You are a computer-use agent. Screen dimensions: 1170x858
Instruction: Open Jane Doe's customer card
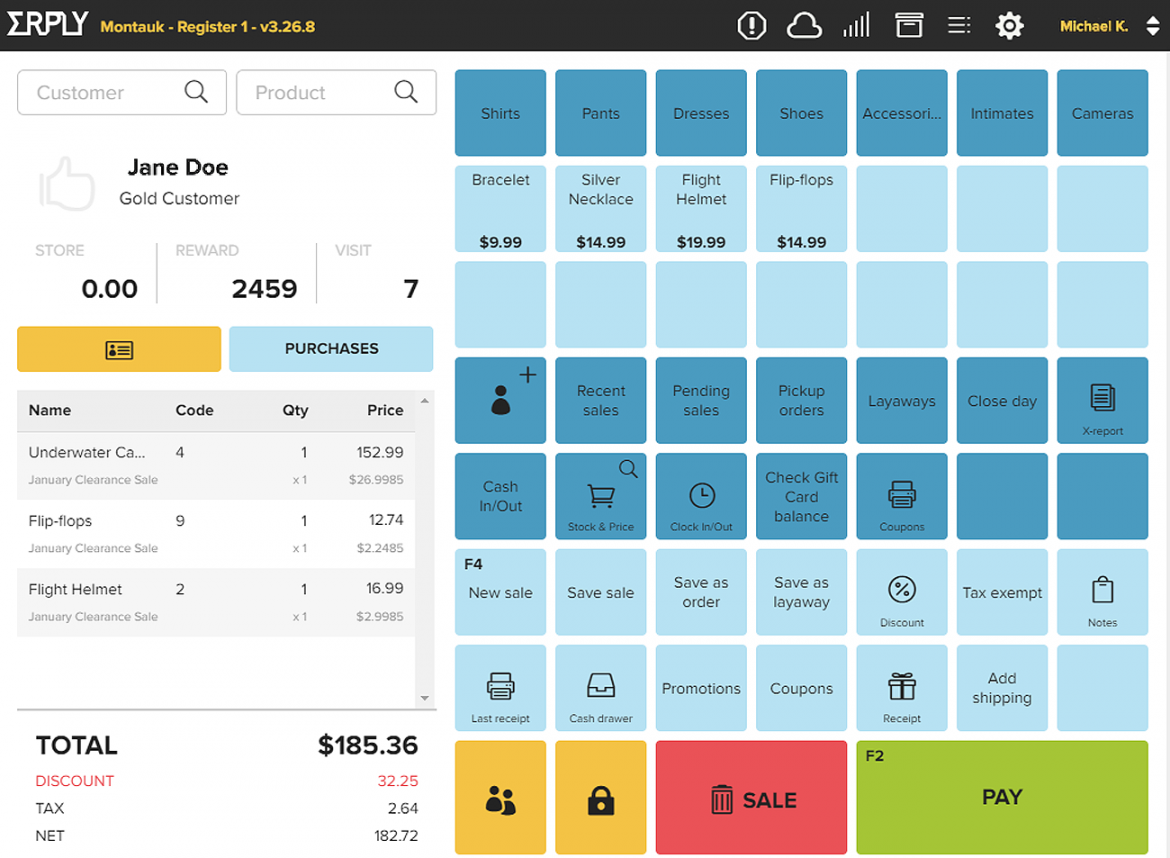click(118, 349)
